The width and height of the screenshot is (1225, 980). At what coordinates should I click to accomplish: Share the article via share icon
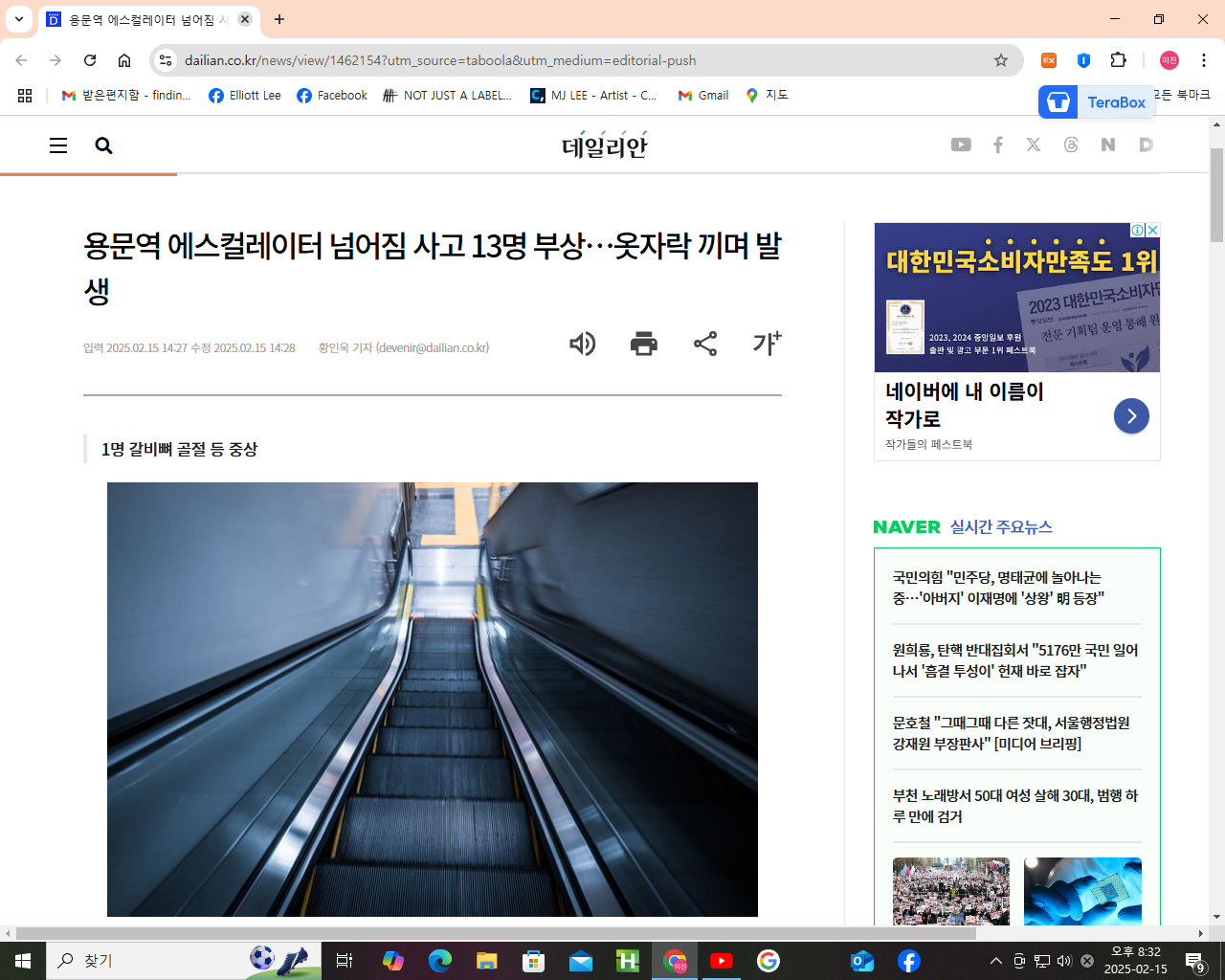(x=705, y=344)
